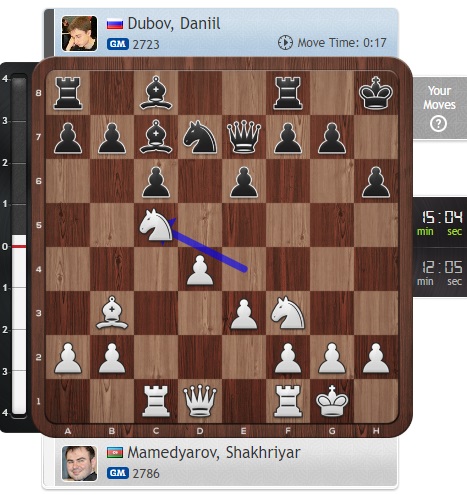Click the Russian flag icon
Screen dimensions: 467x495
tap(115, 24)
